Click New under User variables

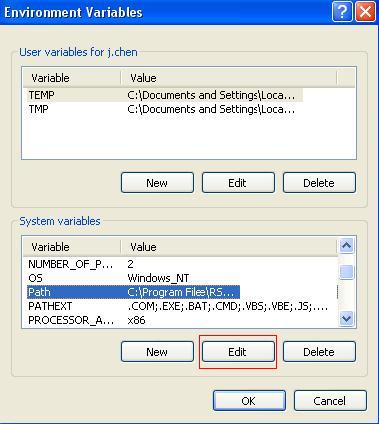tap(157, 183)
